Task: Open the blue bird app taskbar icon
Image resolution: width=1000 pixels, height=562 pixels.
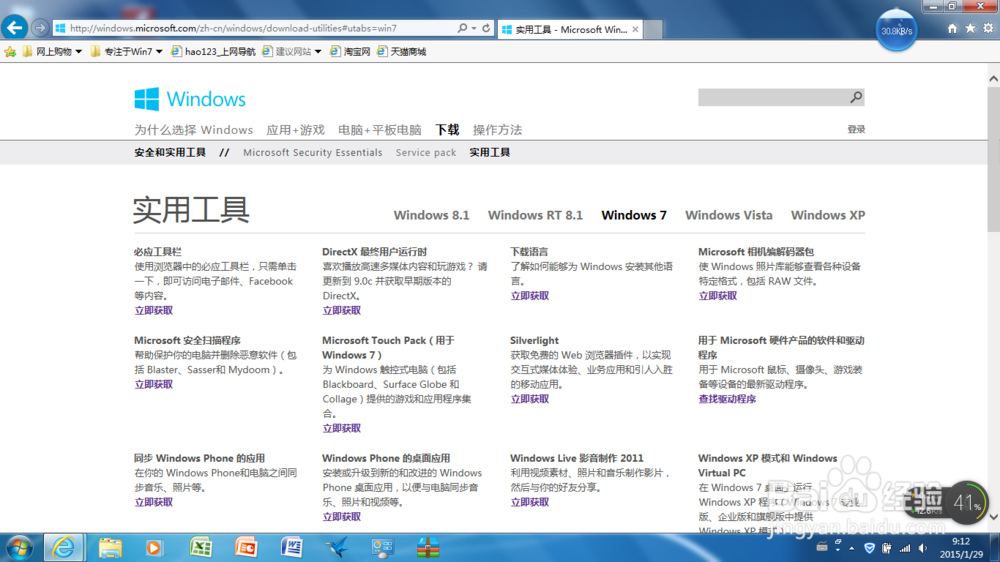Action: [x=337, y=547]
